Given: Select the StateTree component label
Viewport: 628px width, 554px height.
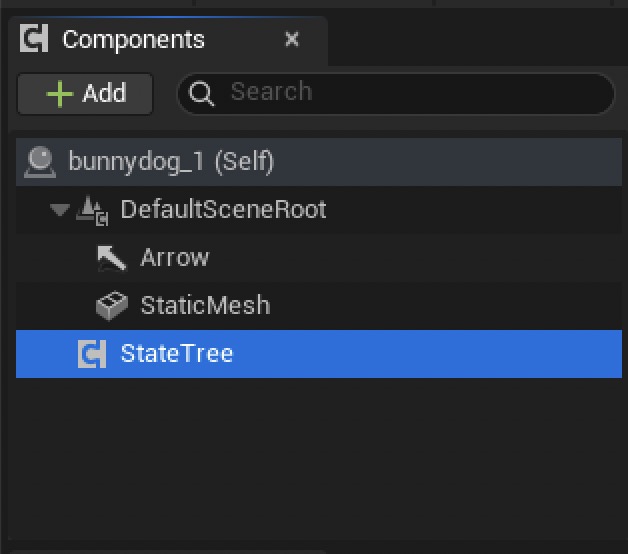Looking at the screenshot, I should pos(177,353).
